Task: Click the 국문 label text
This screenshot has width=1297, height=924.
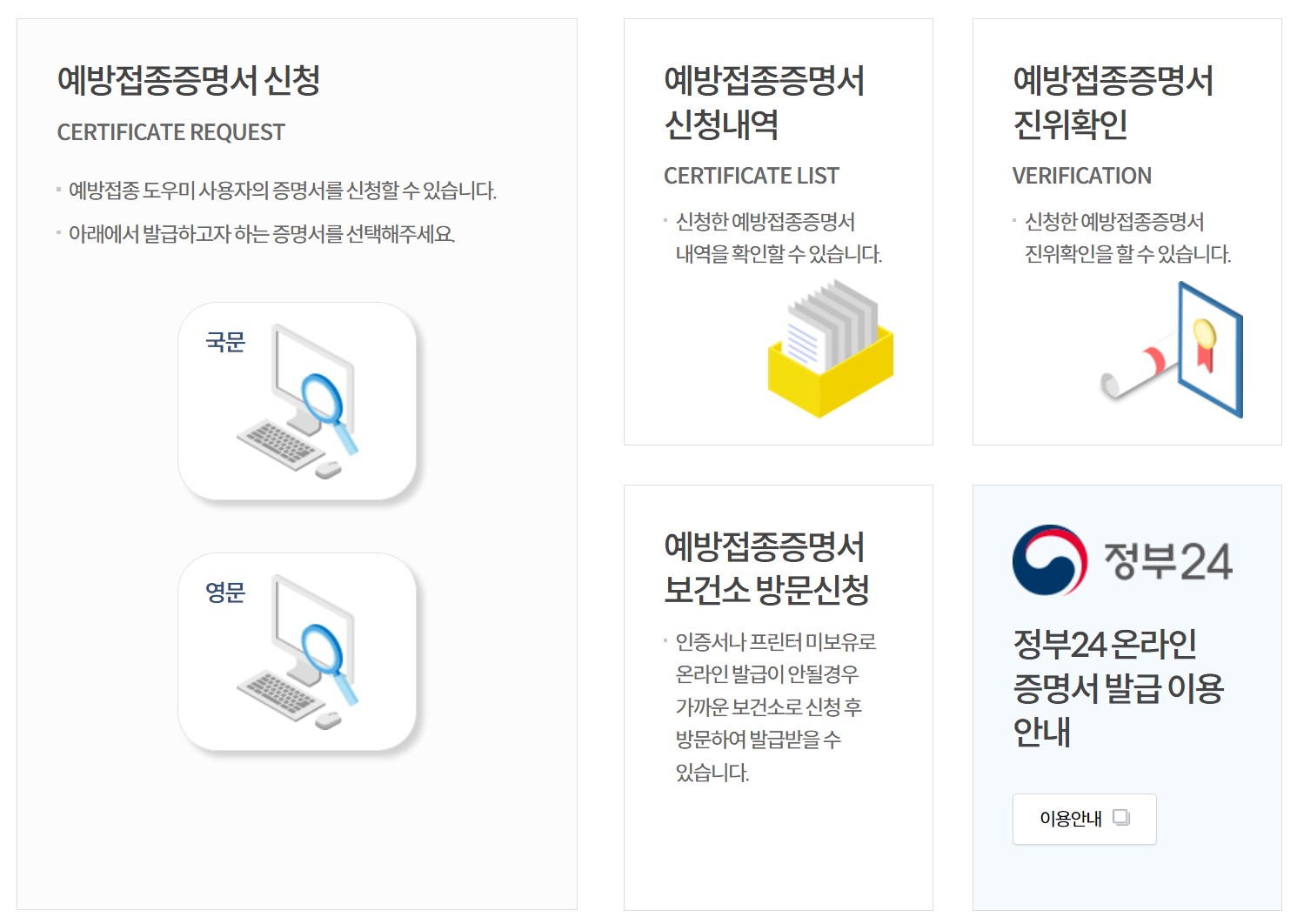Action: (225, 342)
